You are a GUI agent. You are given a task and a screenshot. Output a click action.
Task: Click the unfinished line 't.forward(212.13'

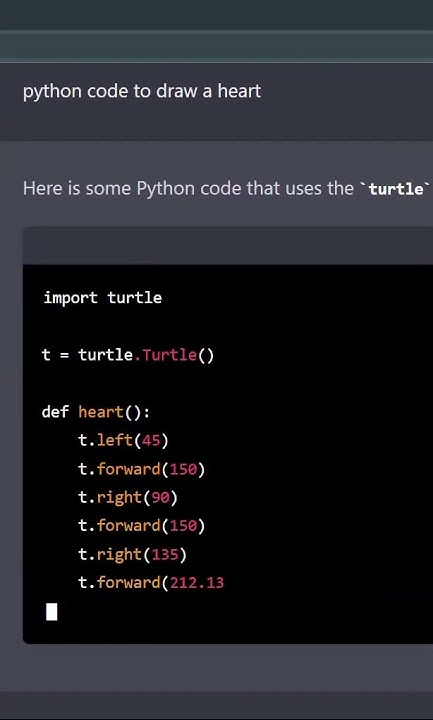pos(151,583)
